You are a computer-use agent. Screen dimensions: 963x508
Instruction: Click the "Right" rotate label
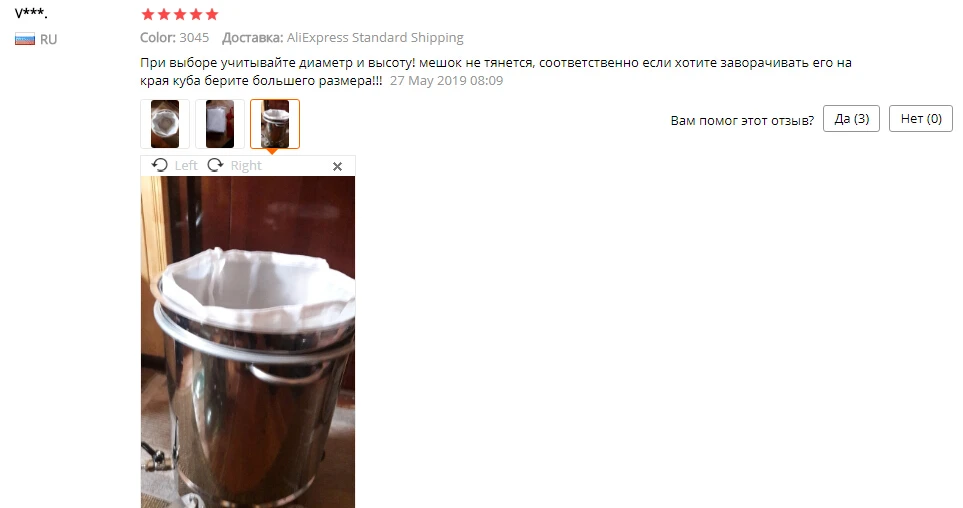(246, 166)
